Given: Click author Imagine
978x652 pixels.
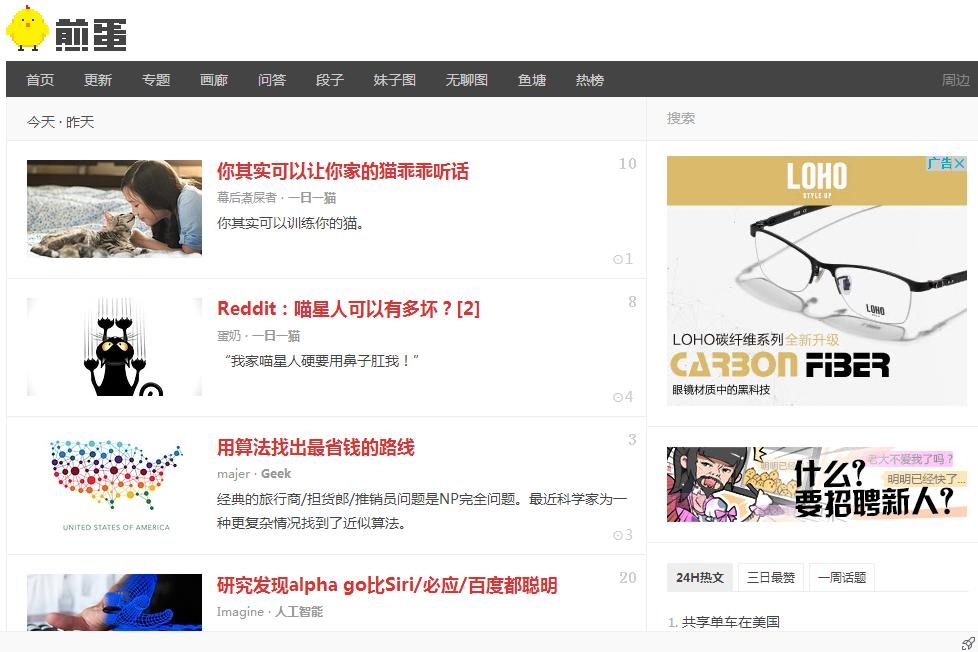Looking at the screenshot, I should (240, 611).
